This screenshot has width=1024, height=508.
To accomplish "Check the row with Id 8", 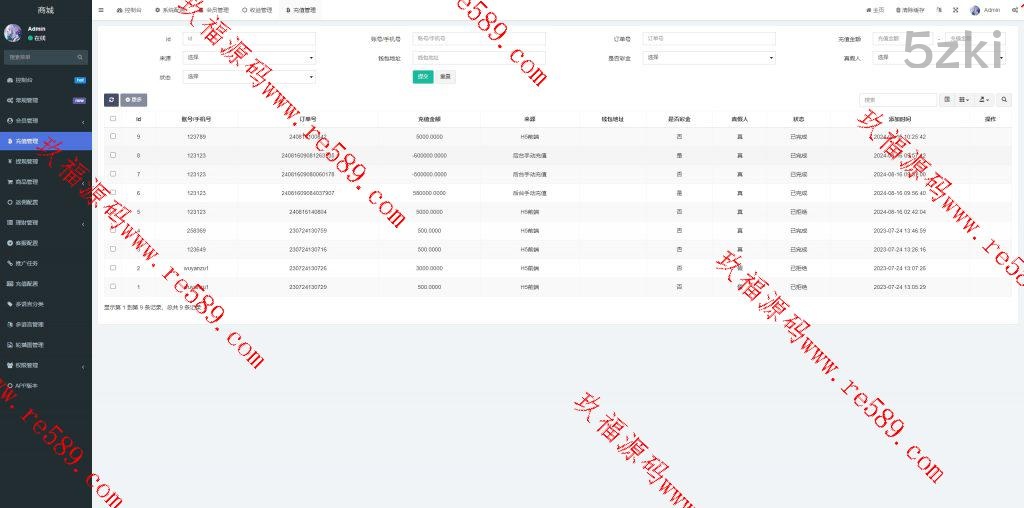I will 113,155.
